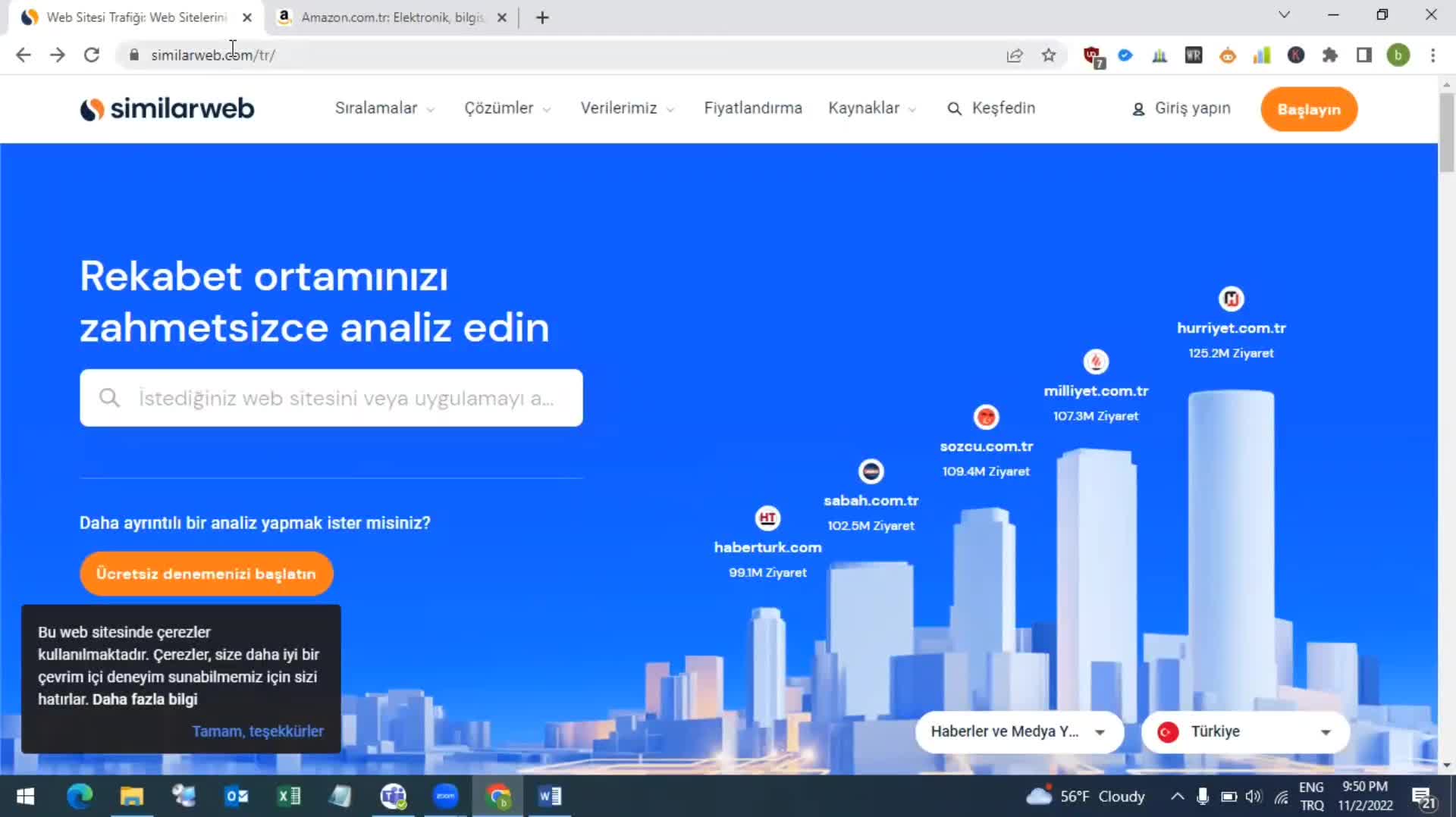Bookmark this page with the star icon
The image size is (1456, 817).
[1049, 55]
